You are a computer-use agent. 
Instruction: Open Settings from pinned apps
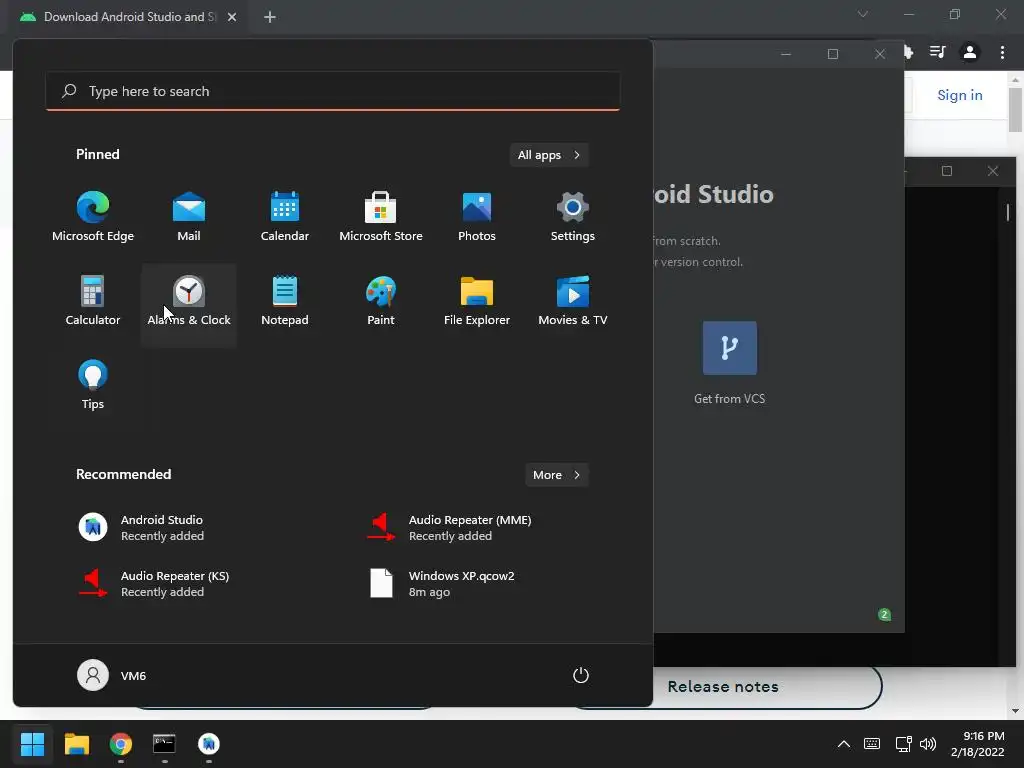tap(573, 217)
